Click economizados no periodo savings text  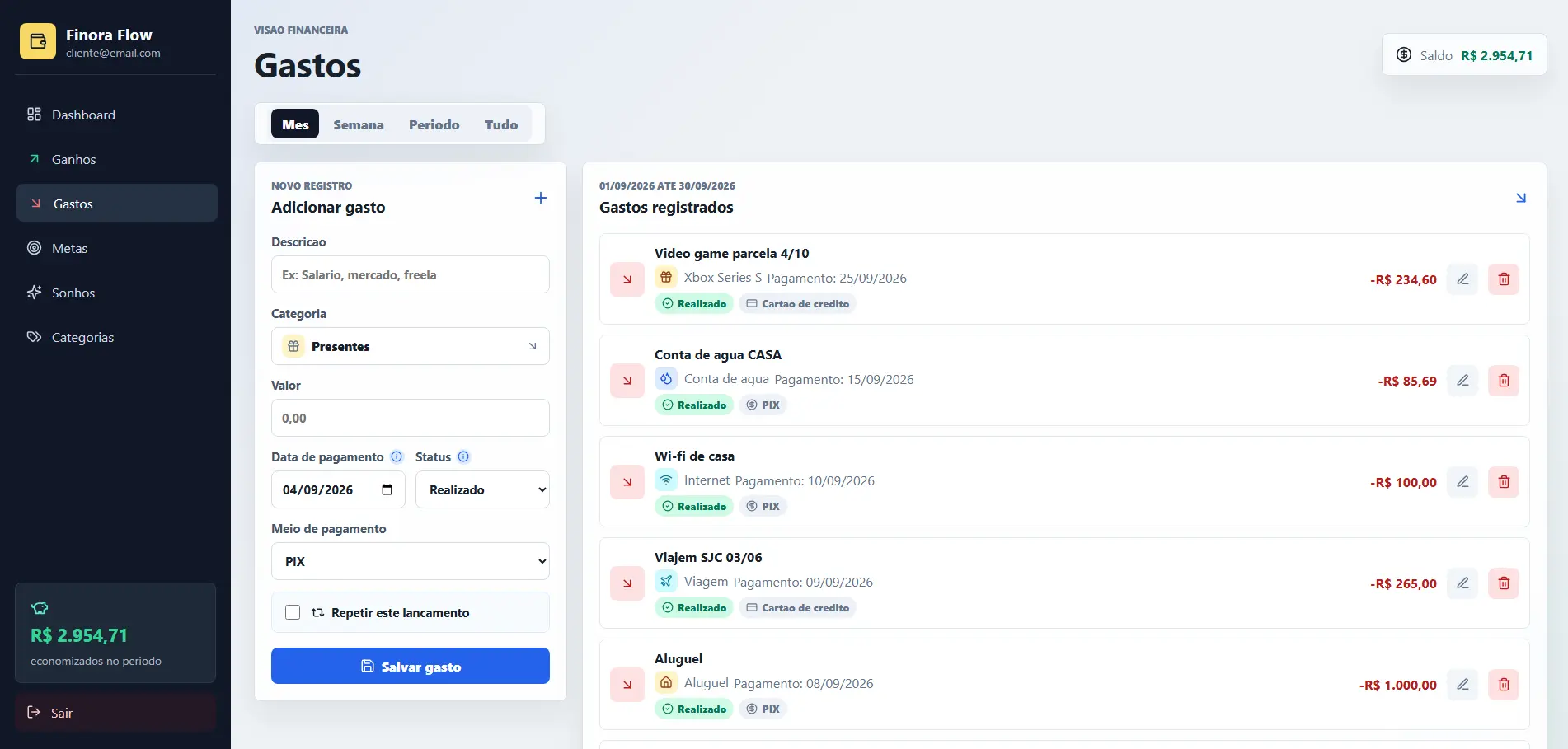96,661
